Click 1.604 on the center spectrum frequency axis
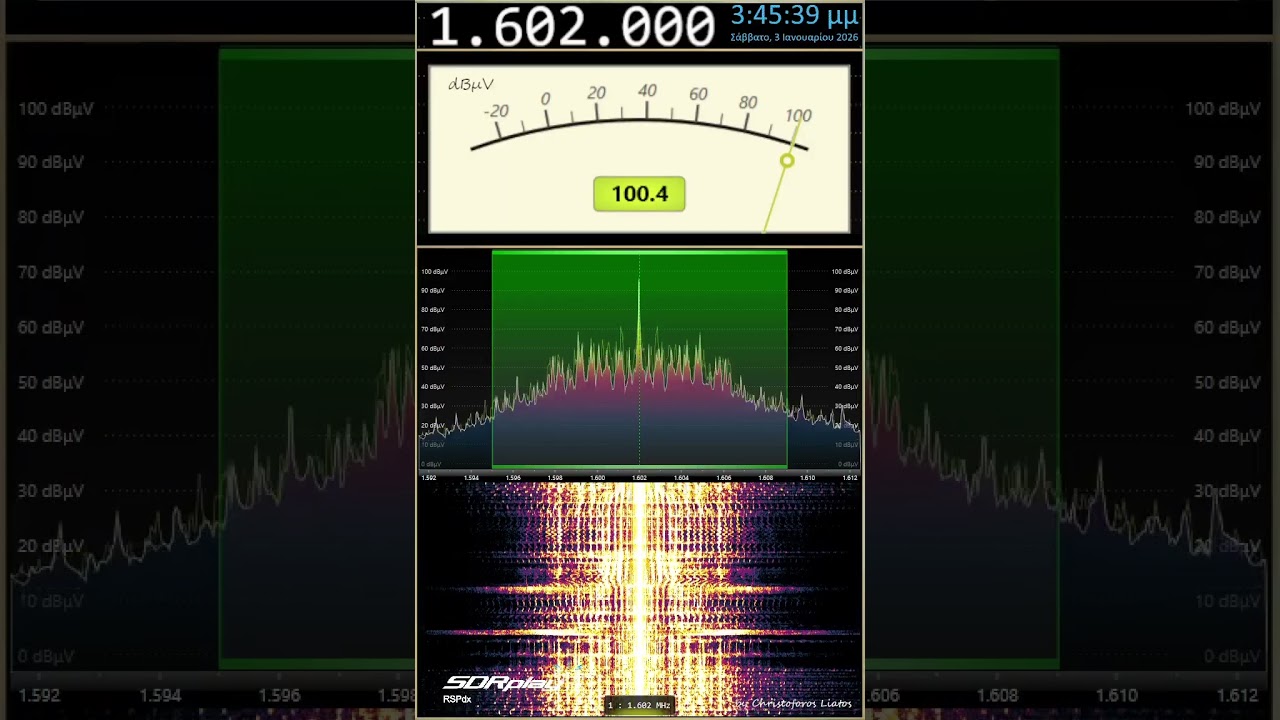 pos(681,478)
